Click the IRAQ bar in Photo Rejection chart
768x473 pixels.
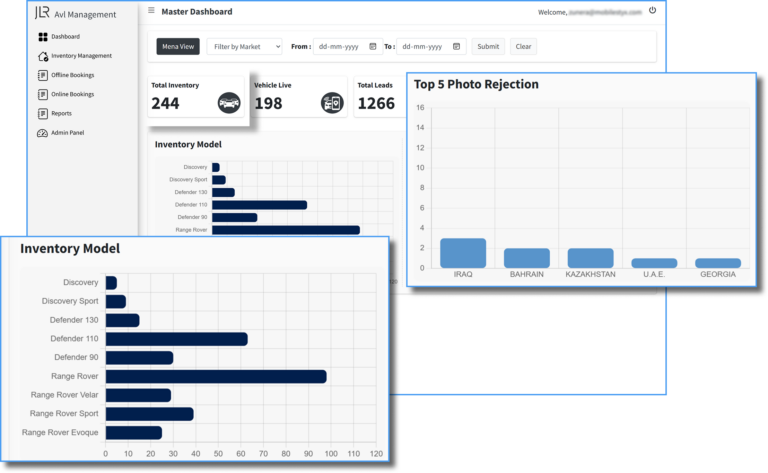point(463,253)
